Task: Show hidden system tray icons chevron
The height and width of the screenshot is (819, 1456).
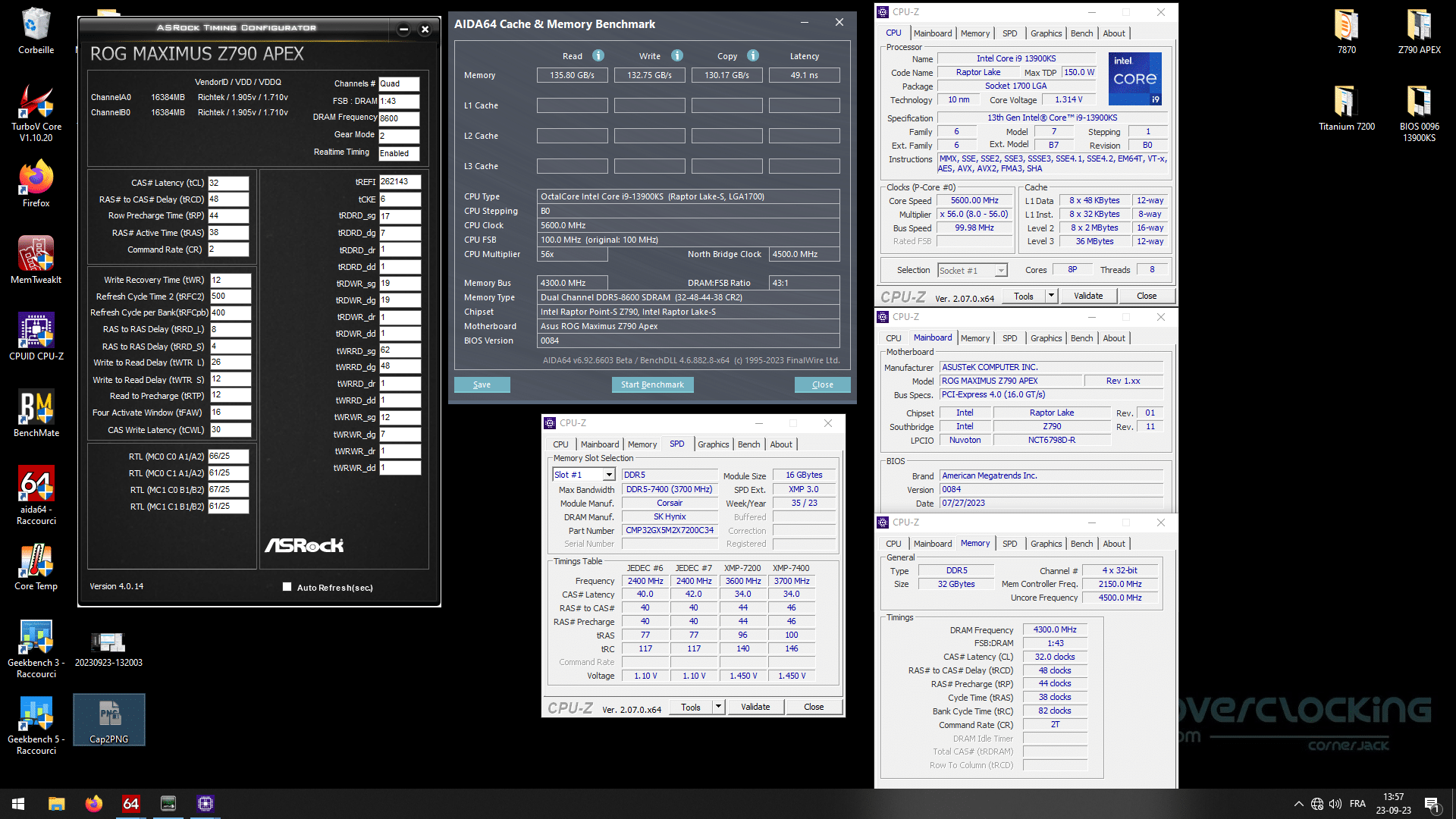Action: point(1298,804)
